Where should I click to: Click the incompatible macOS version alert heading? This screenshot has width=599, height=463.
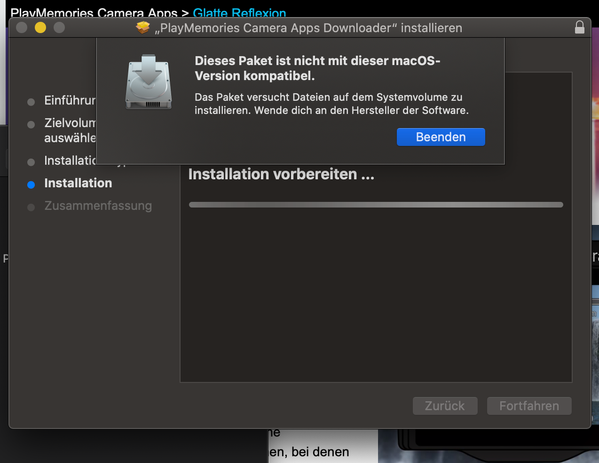pyautogui.click(x=317, y=68)
